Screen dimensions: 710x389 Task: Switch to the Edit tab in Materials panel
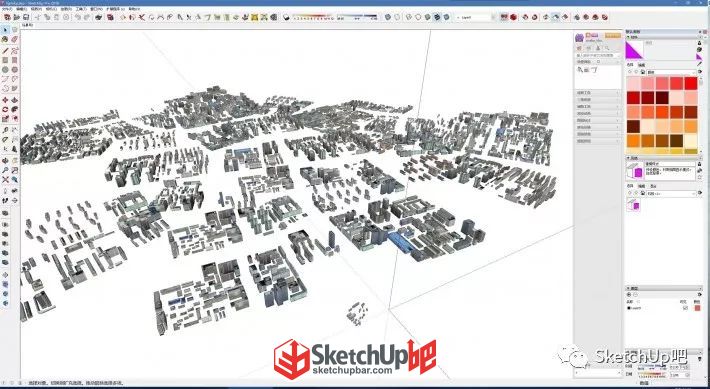(x=641, y=65)
